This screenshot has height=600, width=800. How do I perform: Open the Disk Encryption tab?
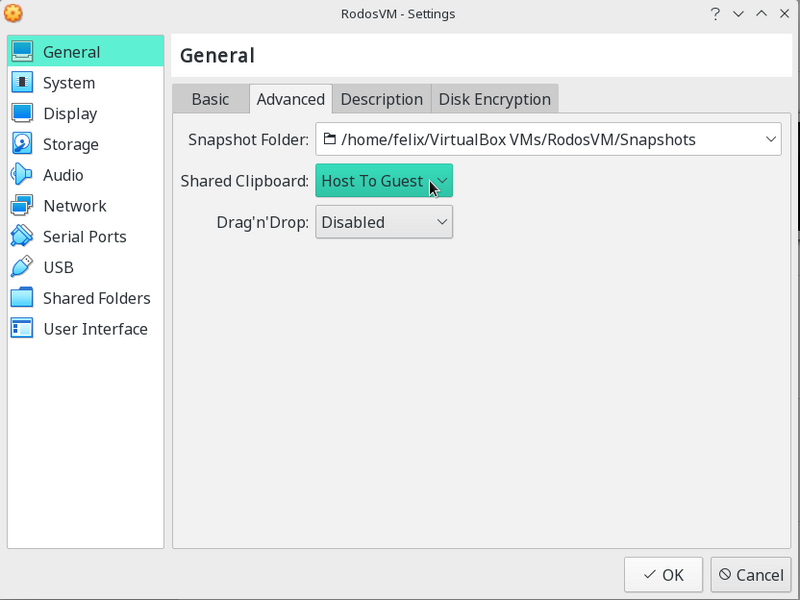click(x=494, y=99)
